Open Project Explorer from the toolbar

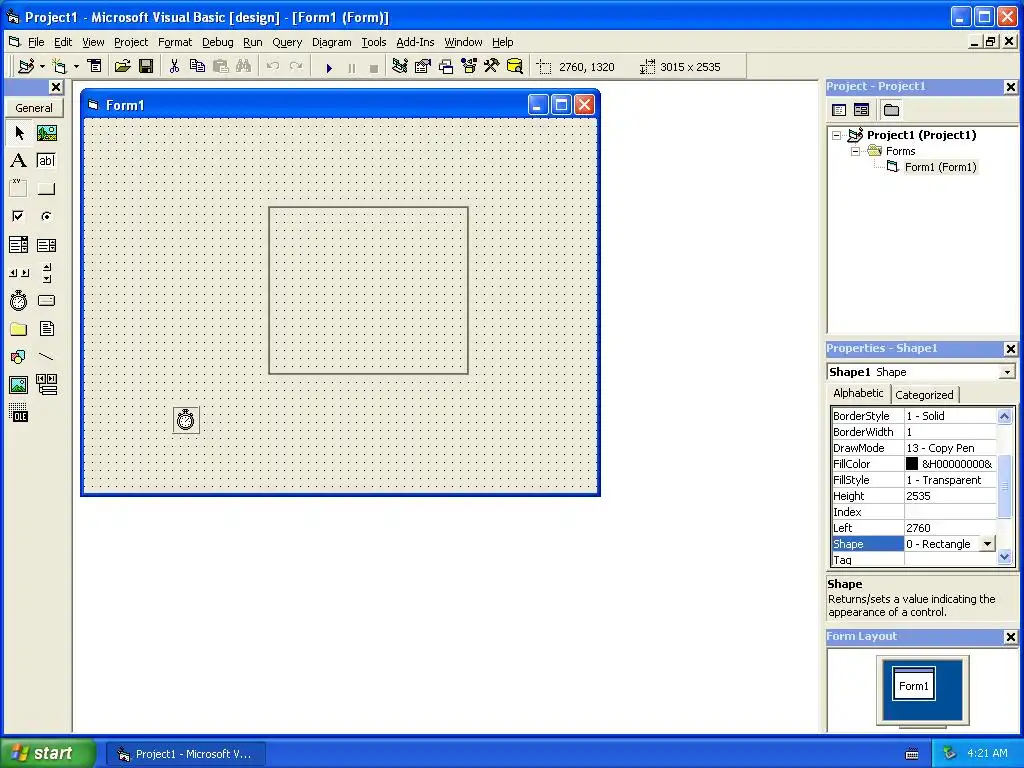point(400,66)
